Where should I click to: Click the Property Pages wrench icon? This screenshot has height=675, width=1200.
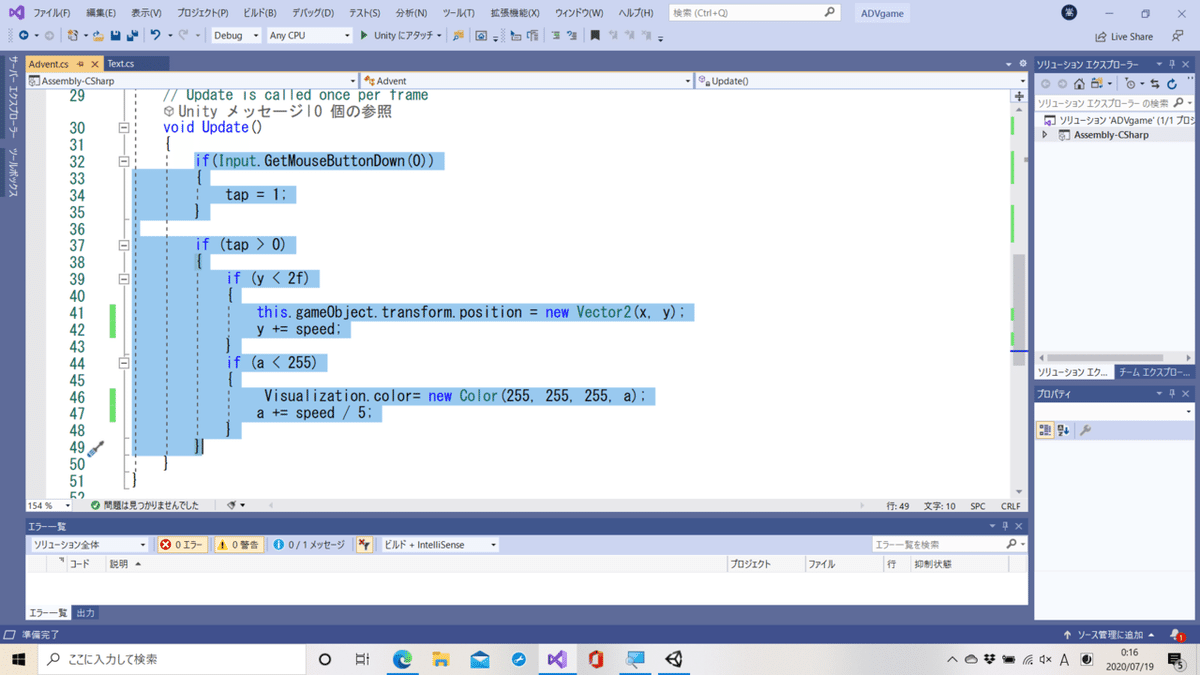1086,430
